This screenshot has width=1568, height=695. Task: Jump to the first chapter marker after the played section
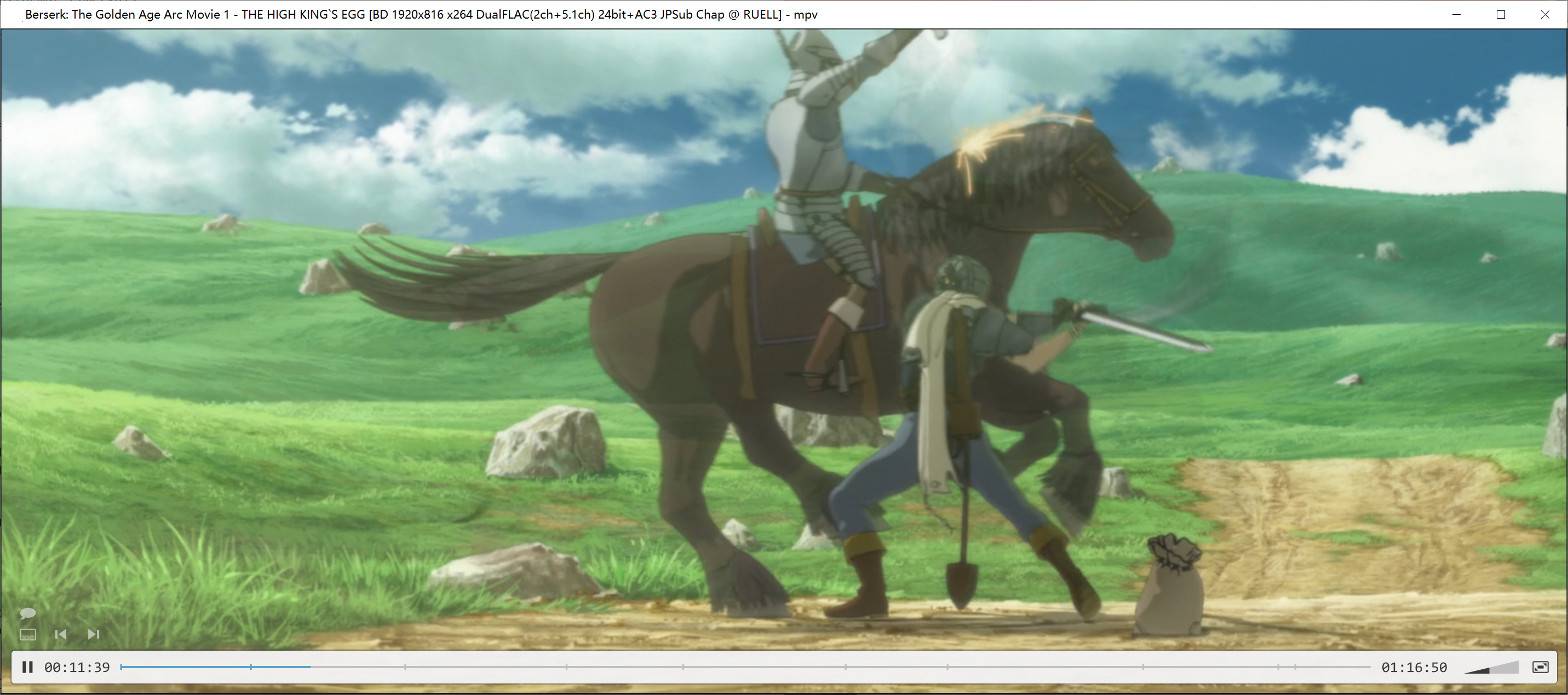(405, 667)
